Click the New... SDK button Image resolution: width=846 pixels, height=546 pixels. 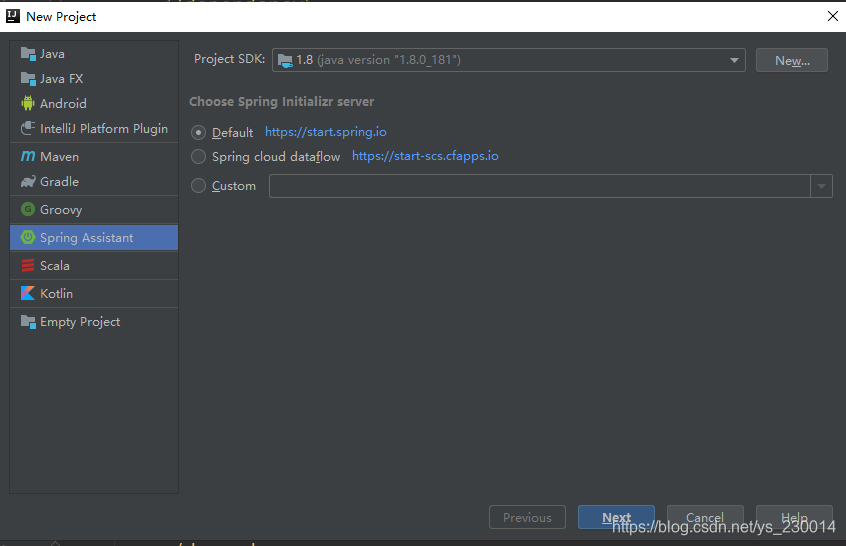792,60
